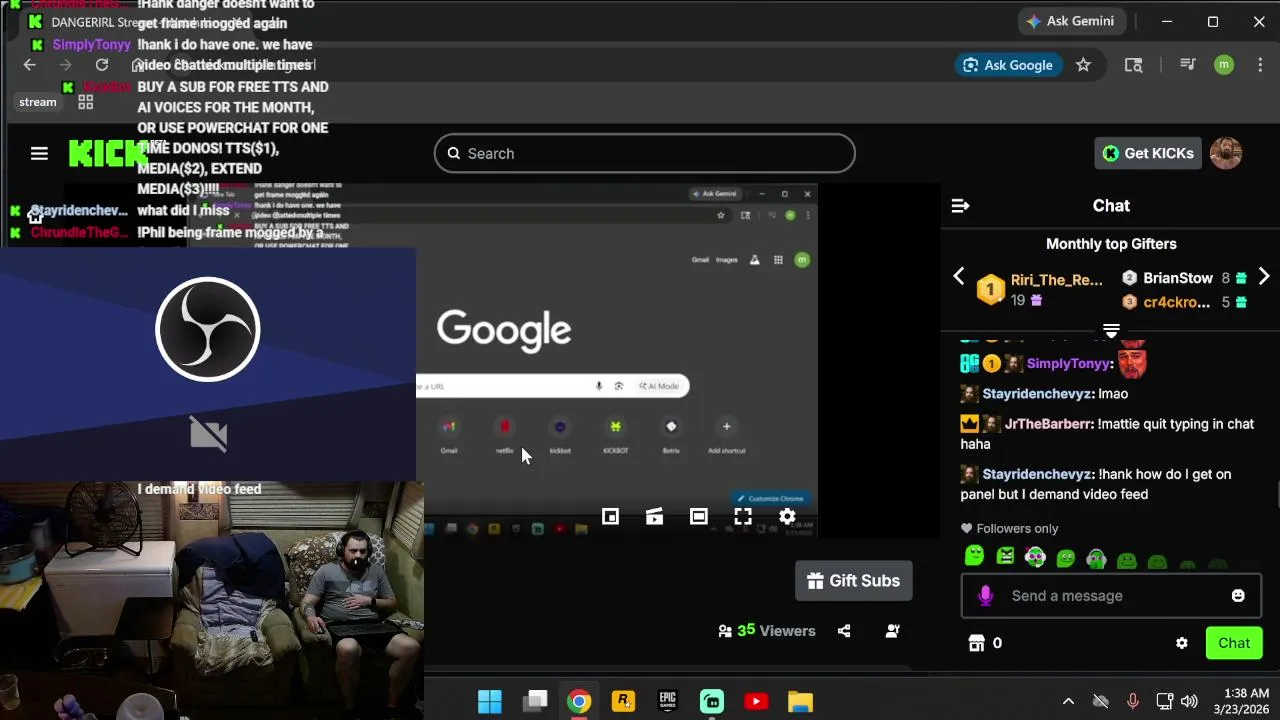Screen dimensions: 1280x720
Task: Toggle fullscreen on the video player
Action: (743, 516)
